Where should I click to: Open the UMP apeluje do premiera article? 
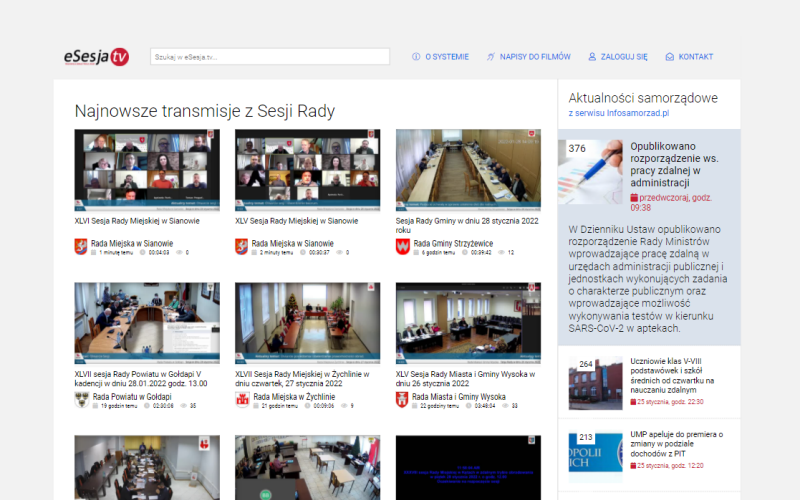coord(671,442)
